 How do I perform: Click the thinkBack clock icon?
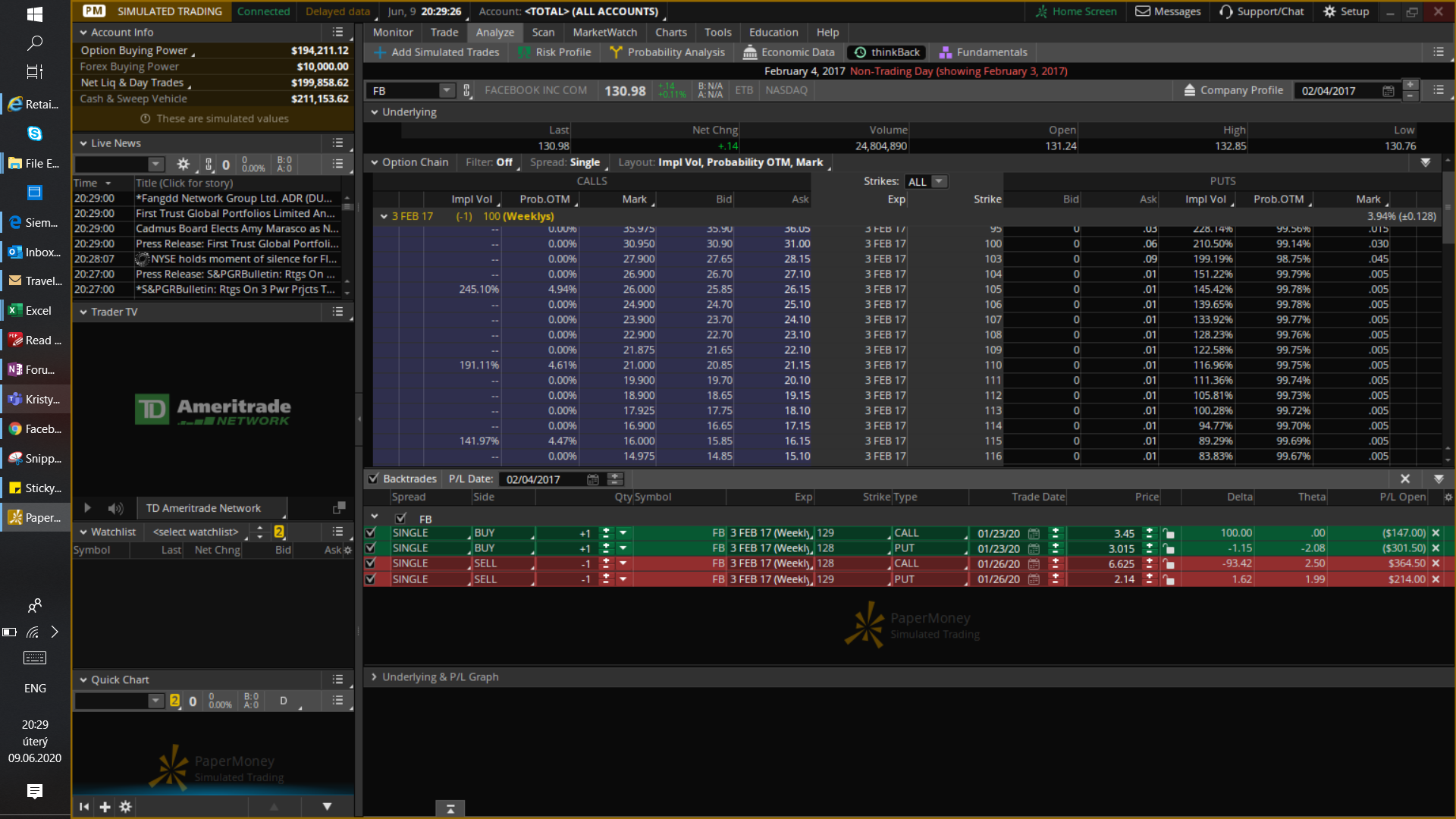[x=860, y=52]
